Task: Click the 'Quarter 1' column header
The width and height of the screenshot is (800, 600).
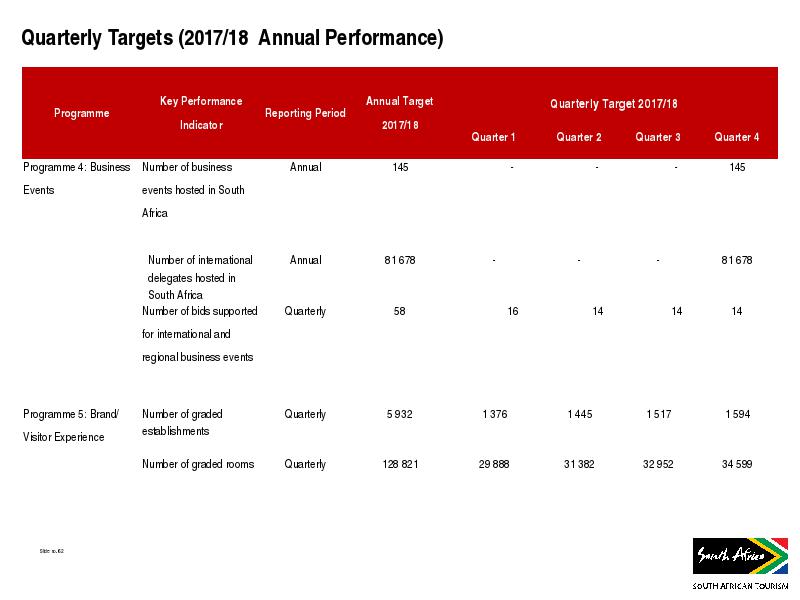Action: [x=493, y=137]
